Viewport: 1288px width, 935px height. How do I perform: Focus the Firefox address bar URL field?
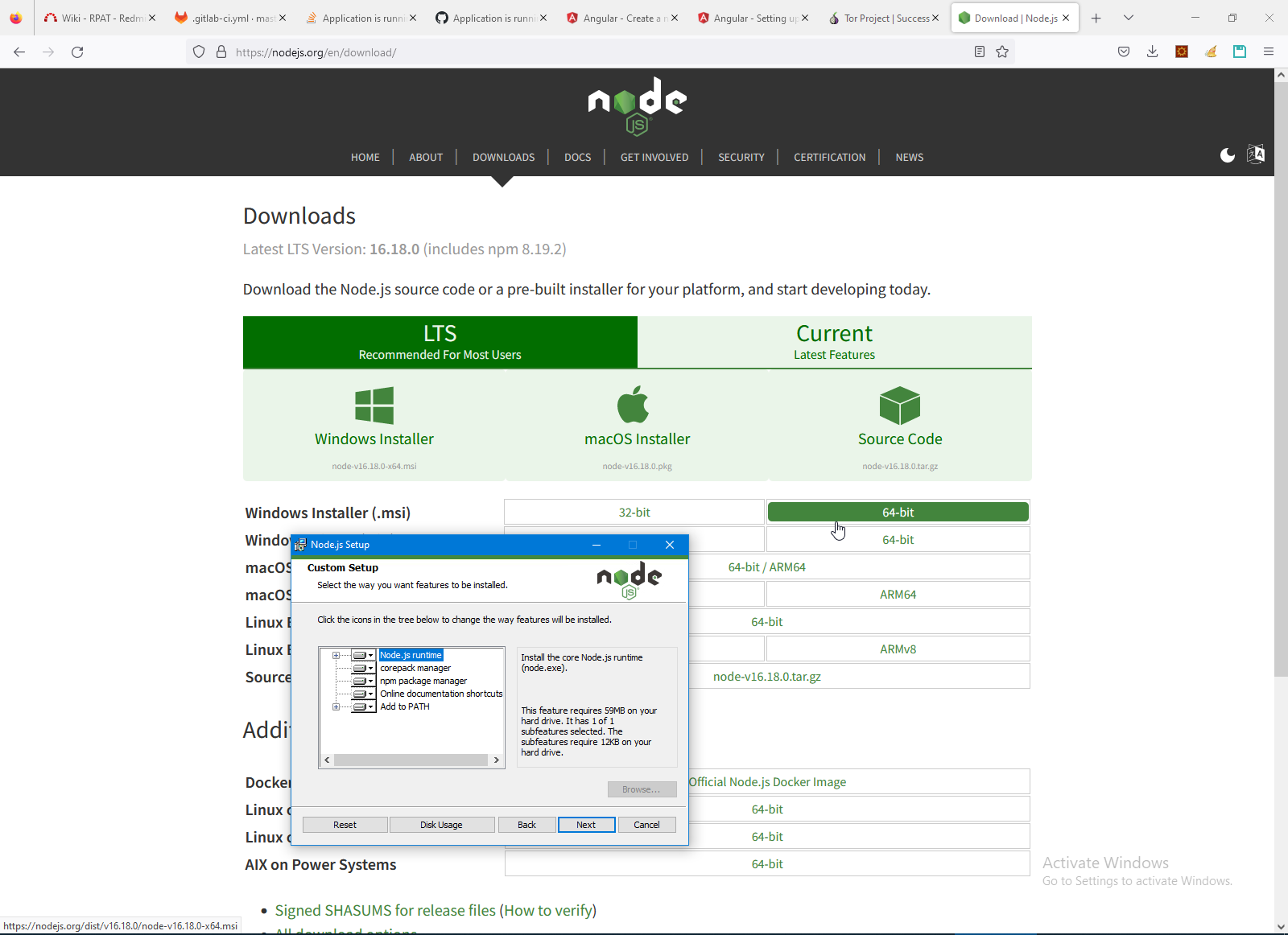(x=600, y=52)
